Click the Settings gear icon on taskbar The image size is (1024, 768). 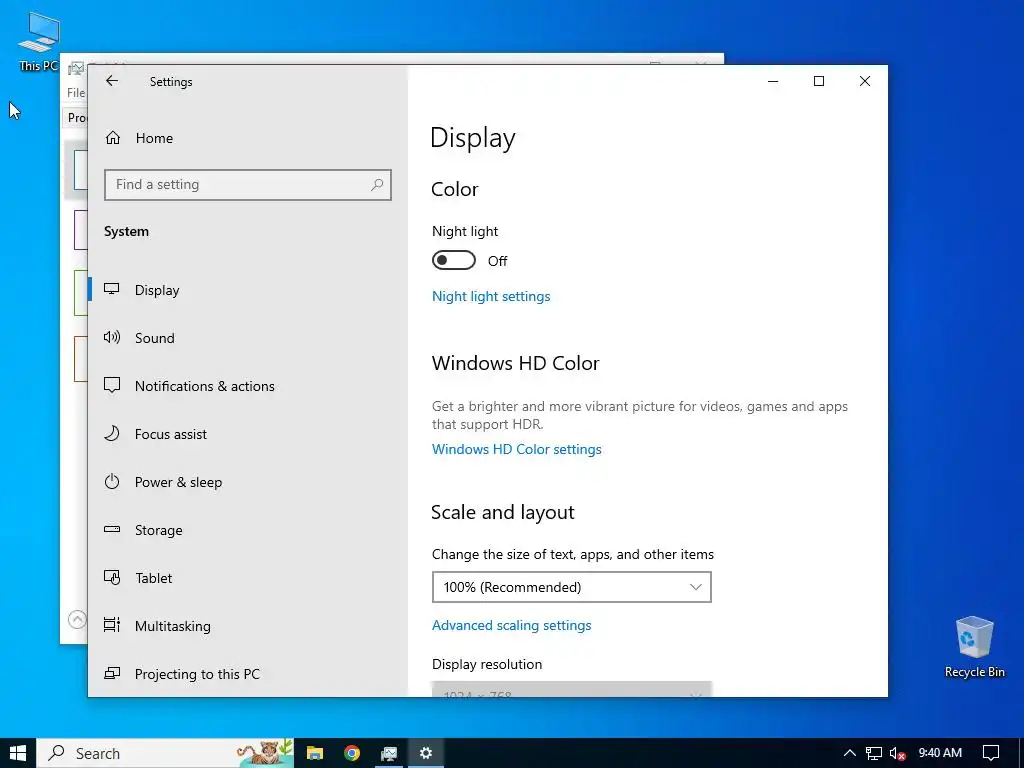pyautogui.click(x=426, y=753)
